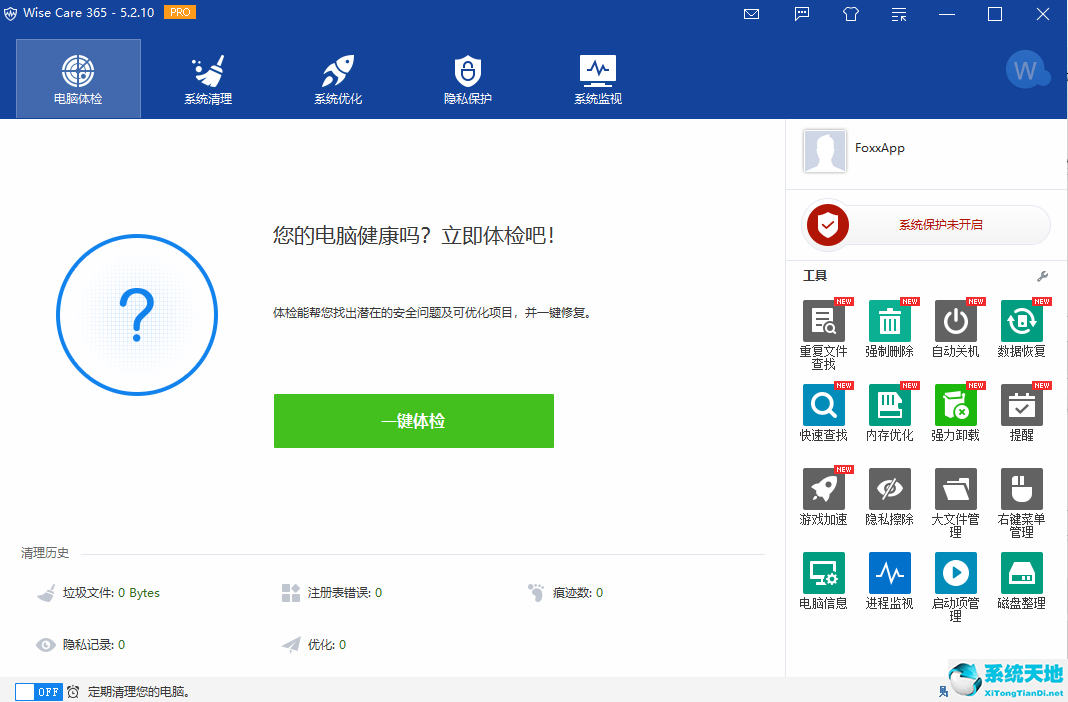Click the shirt skin icon in title bar

(x=851, y=14)
